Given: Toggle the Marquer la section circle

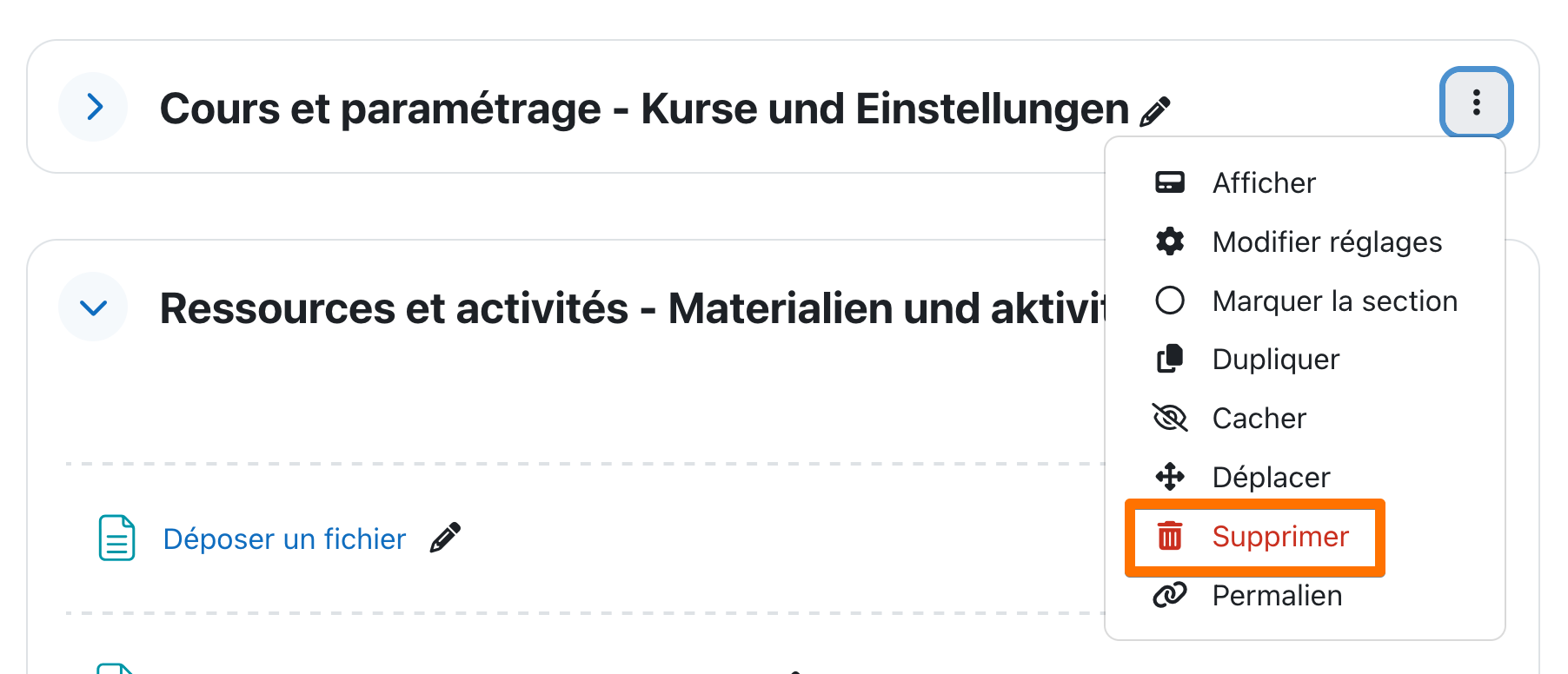Looking at the screenshot, I should (x=1170, y=301).
